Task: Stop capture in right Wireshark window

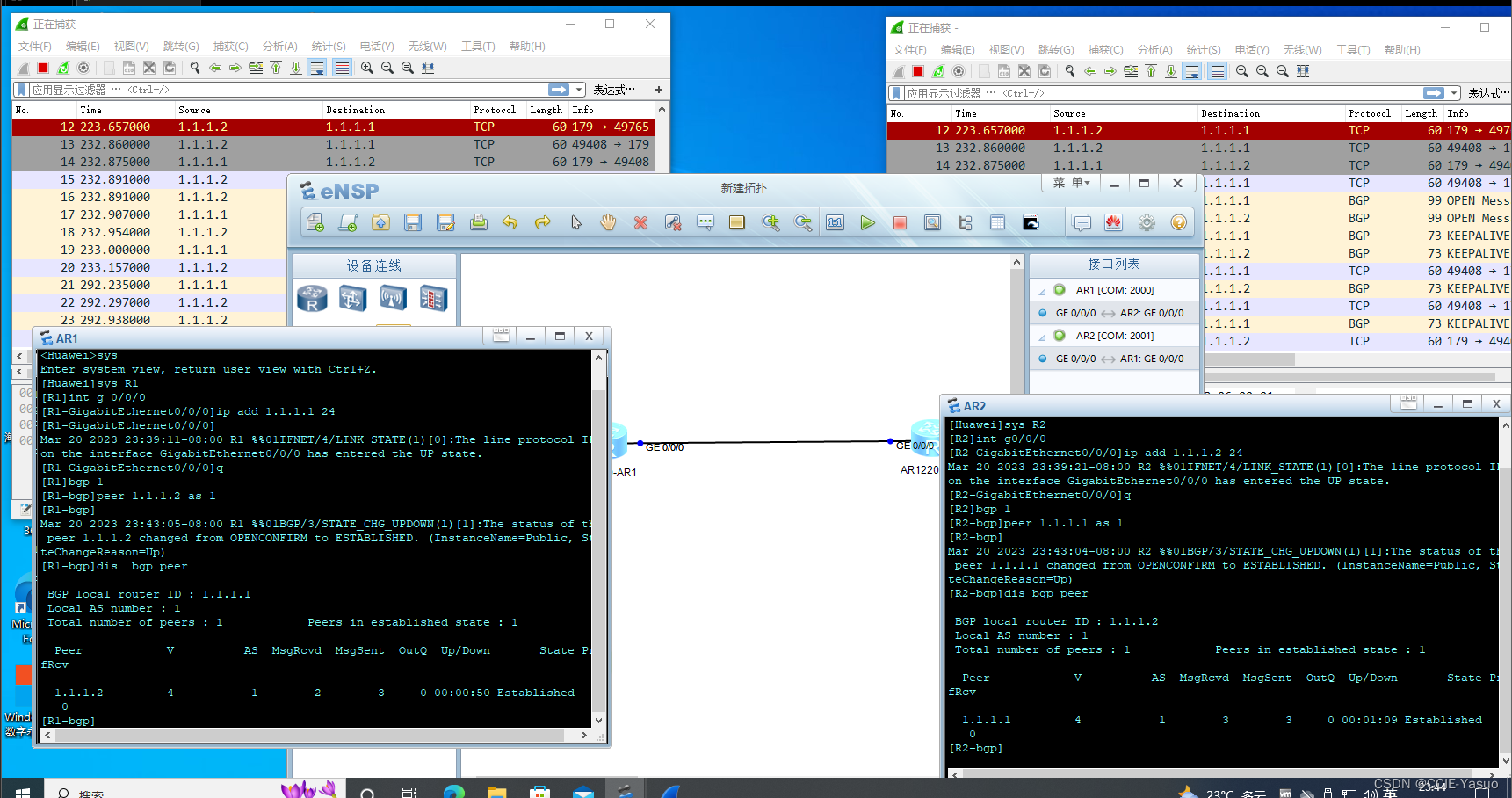Action: [918, 71]
